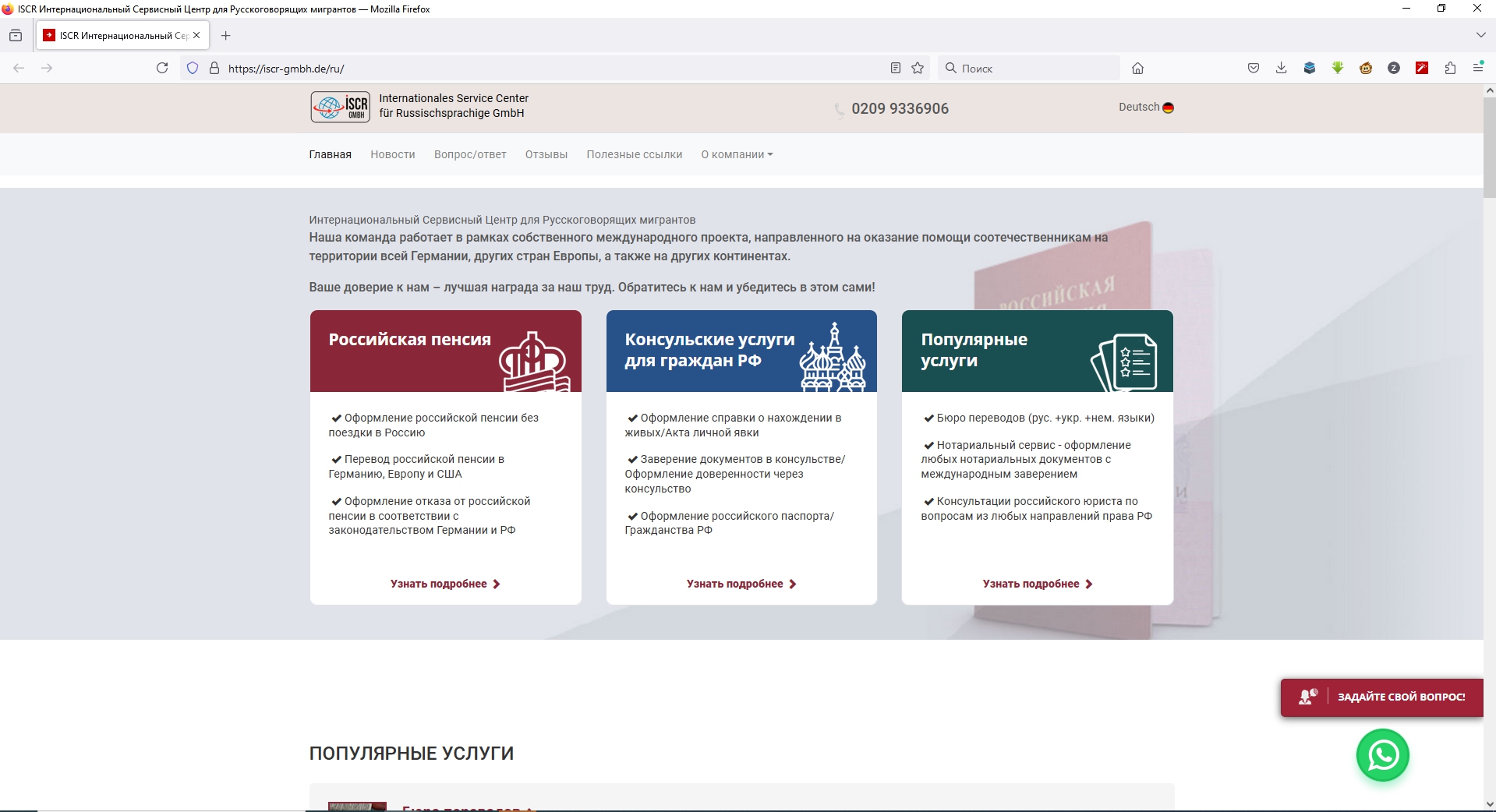Open the Pocket save icon
Viewport: 1496px width, 812px height.
coord(1254,68)
